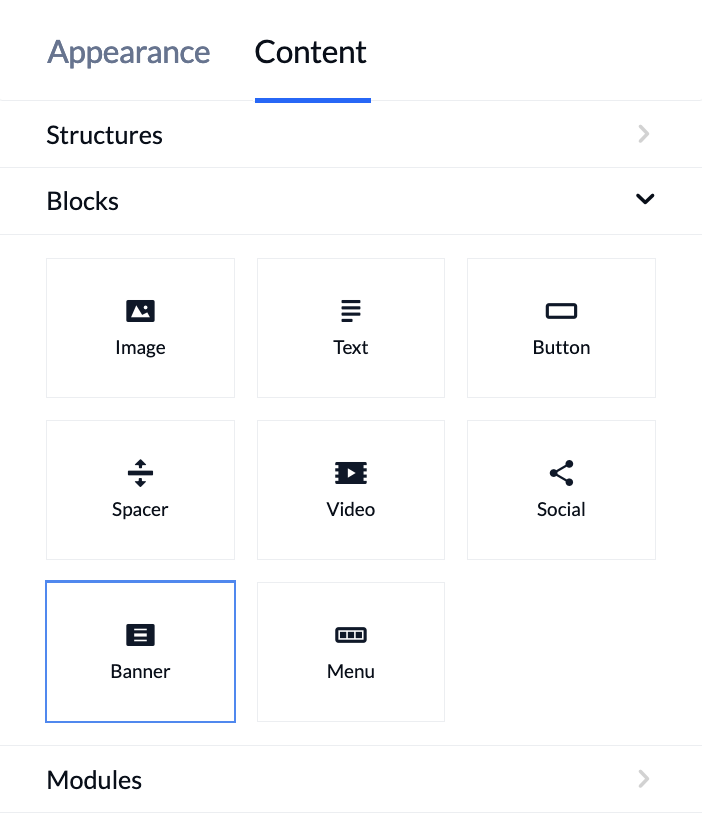This screenshot has height=840, width=702.
Task: Pick the Text block icon
Action: coord(351,311)
